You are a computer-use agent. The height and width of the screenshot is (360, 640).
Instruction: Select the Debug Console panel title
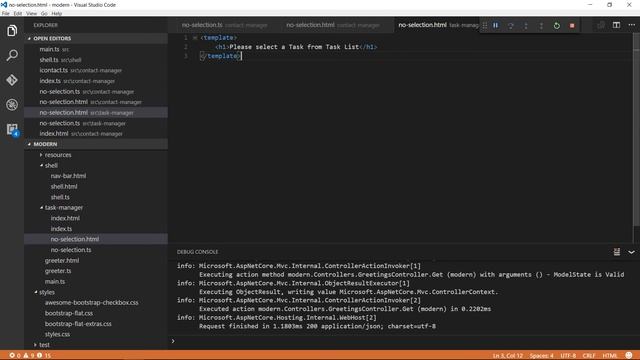click(x=198, y=252)
